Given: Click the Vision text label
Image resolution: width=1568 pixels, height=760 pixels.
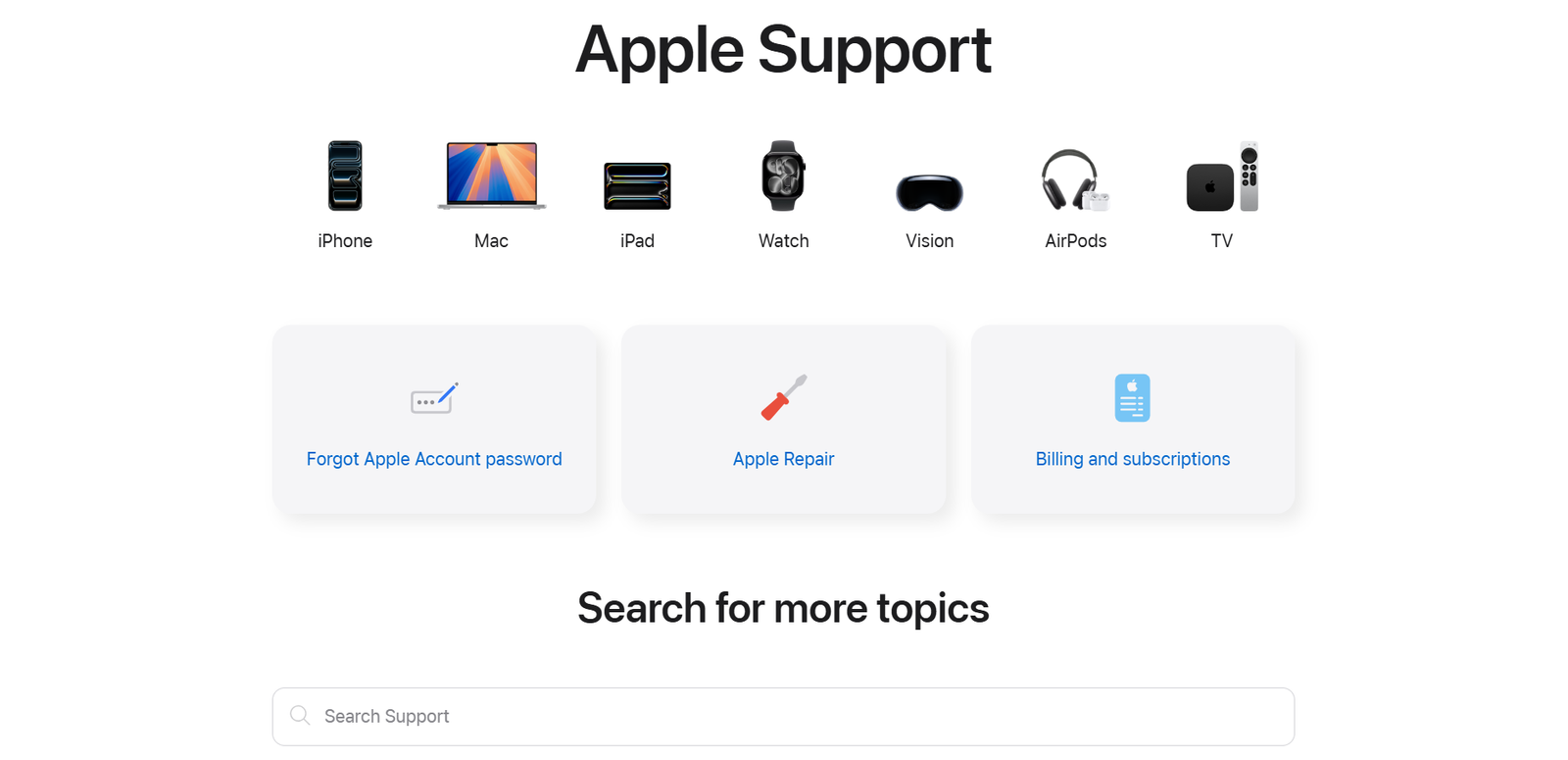Looking at the screenshot, I should click(x=929, y=241).
